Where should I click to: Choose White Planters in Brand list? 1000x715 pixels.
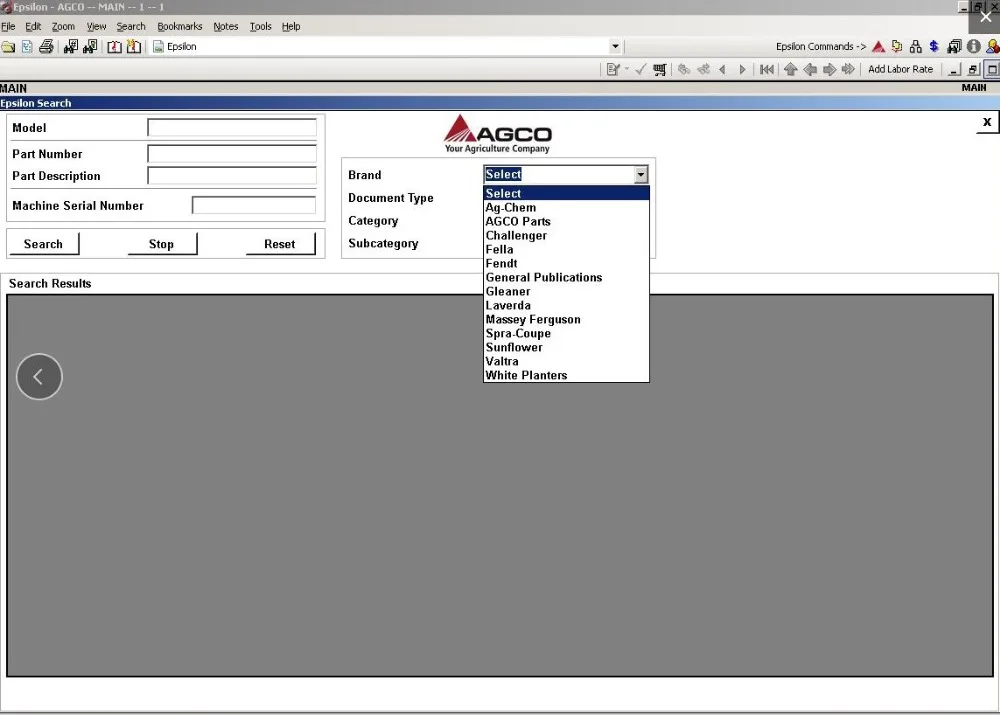coord(566,376)
